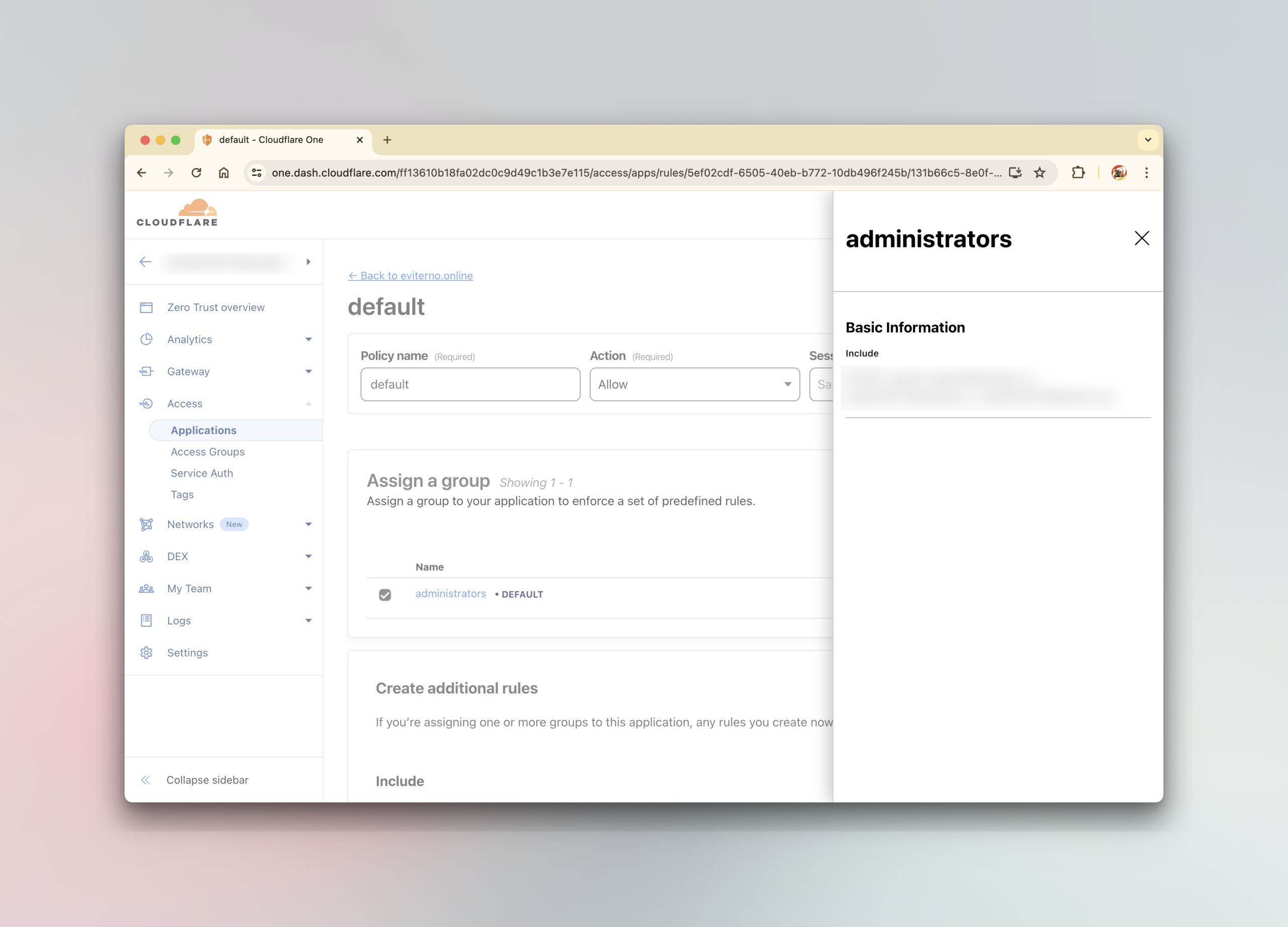Bookmark this page with the star
This screenshot has width=1288, height=927.
click(1040, 173)
